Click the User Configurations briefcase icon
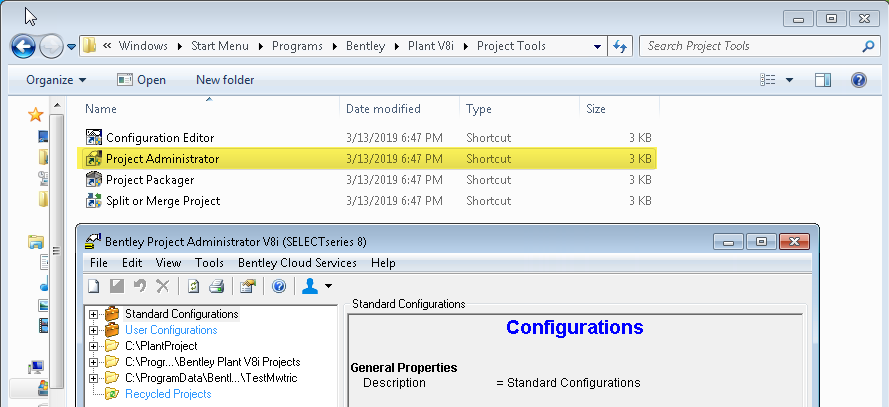The height and width of the screenshot is (407, 889). (x=112, y=329)
